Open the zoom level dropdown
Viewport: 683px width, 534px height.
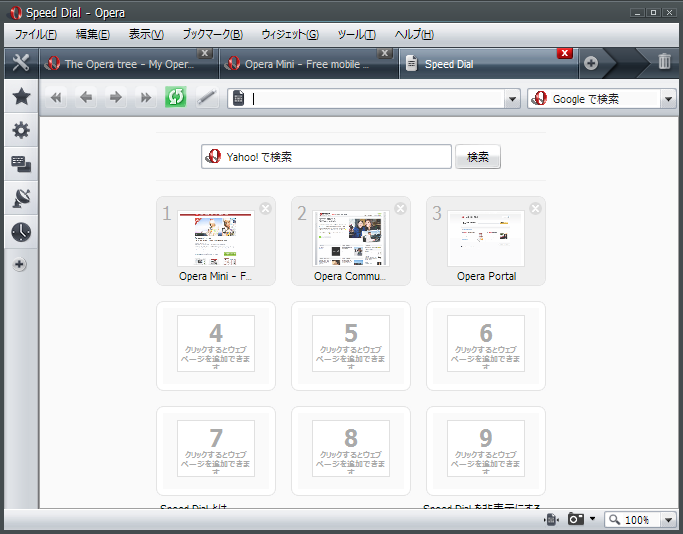(x=668, y=520)
